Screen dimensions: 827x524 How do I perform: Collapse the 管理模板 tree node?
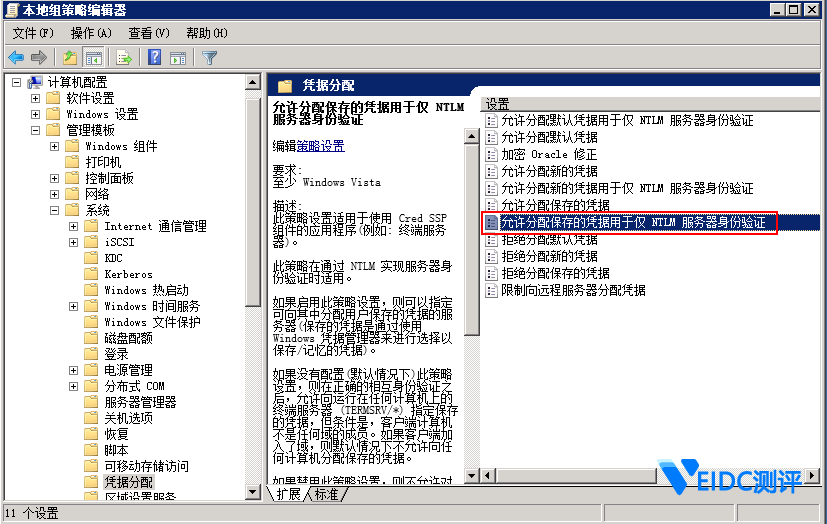(x=35, y=130)
